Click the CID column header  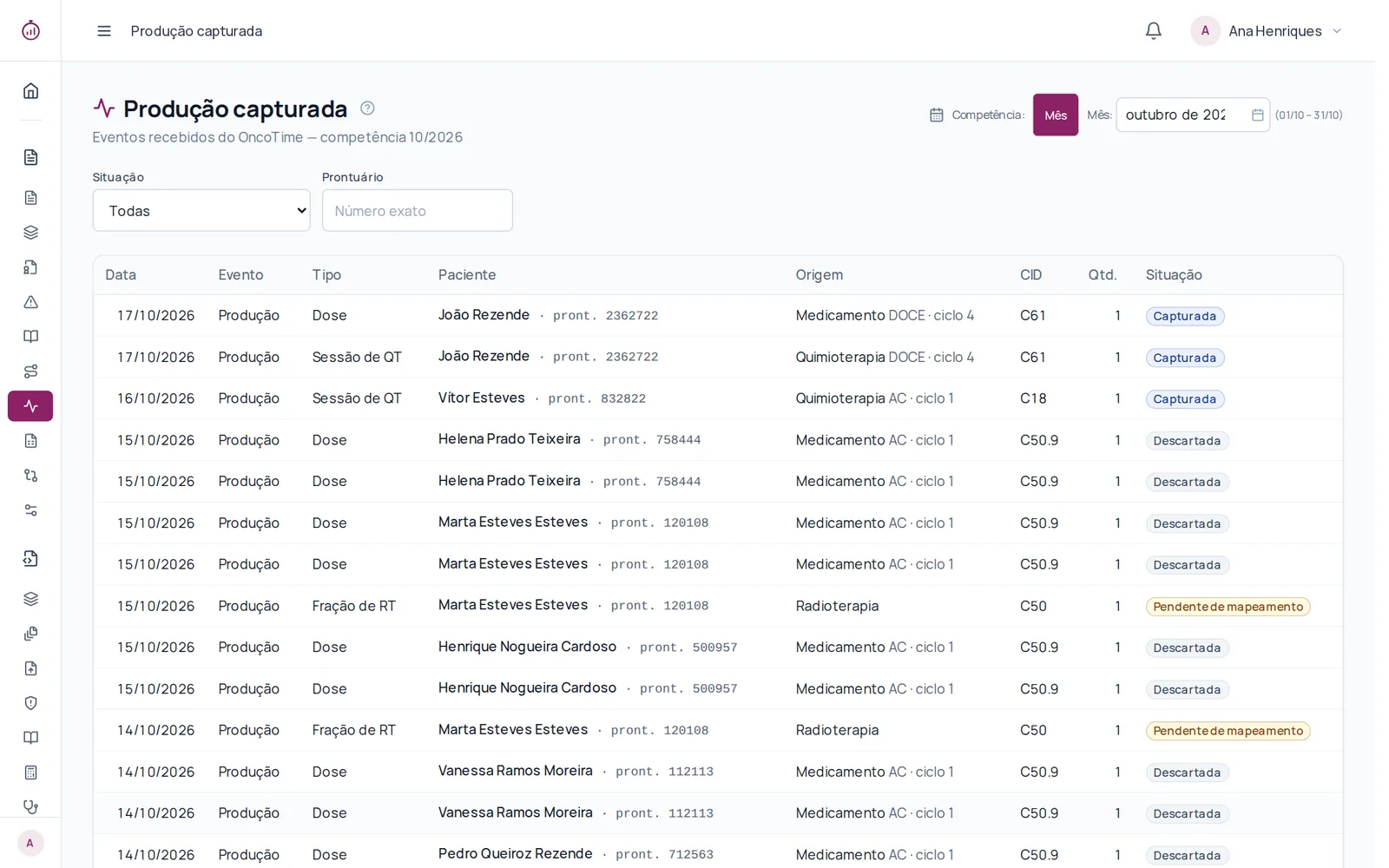[1030, 275]
